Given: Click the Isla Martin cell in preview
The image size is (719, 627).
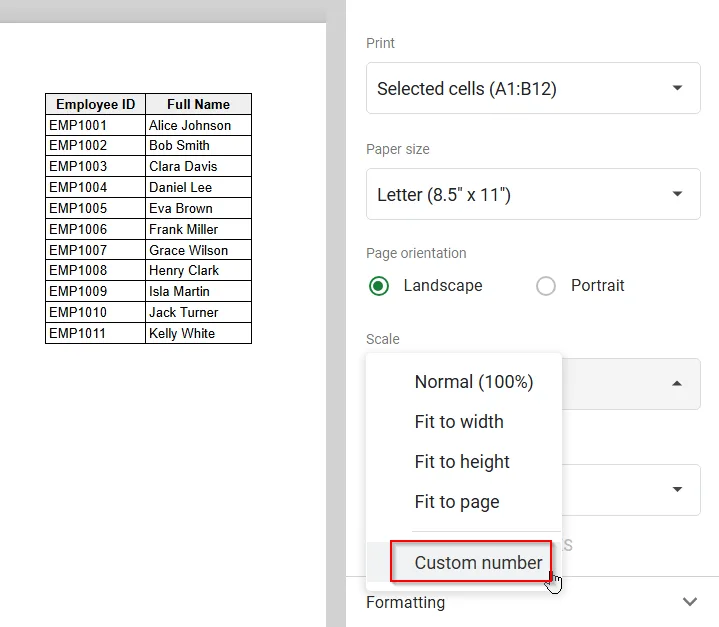Looking at the screenshot, I should [199, 291].
